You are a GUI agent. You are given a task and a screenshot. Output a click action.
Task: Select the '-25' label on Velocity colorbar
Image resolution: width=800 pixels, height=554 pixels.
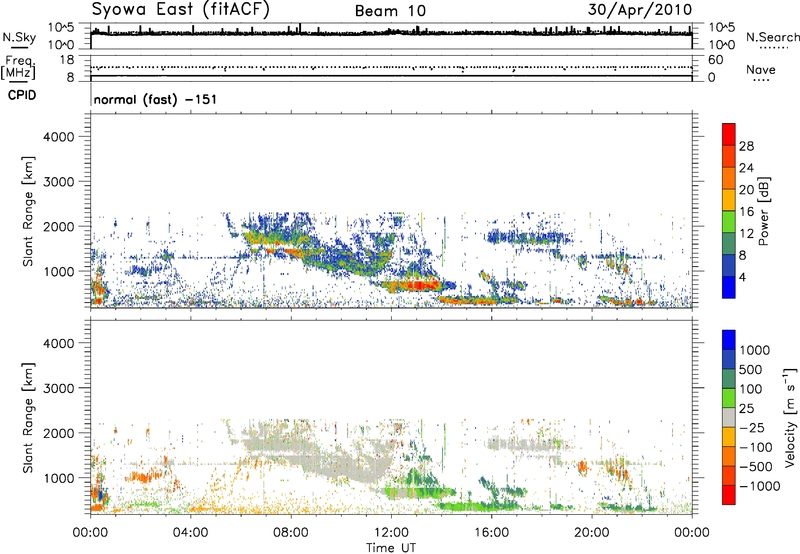coord(753,428)
